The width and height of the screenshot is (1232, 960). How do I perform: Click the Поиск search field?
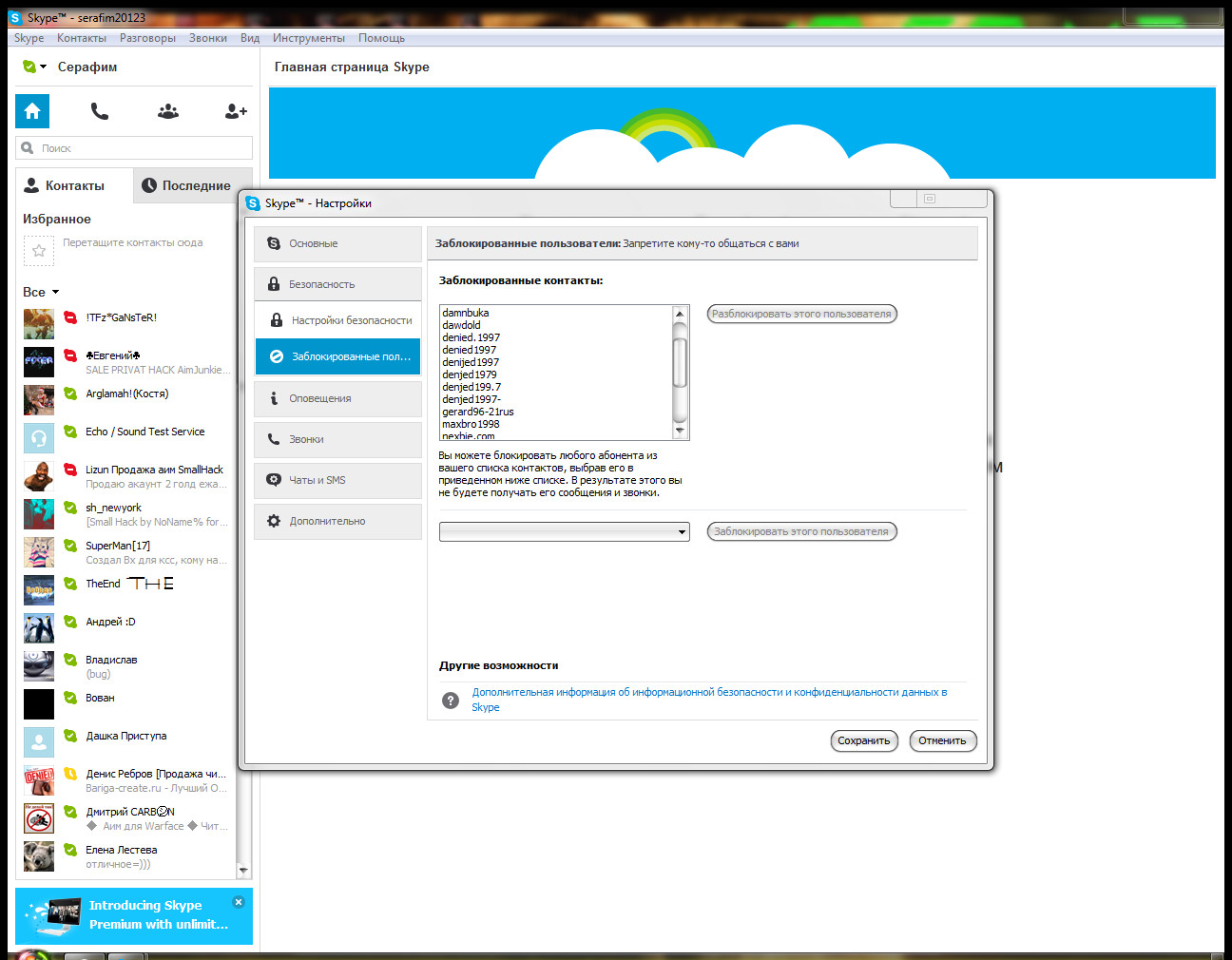(134, 148)
